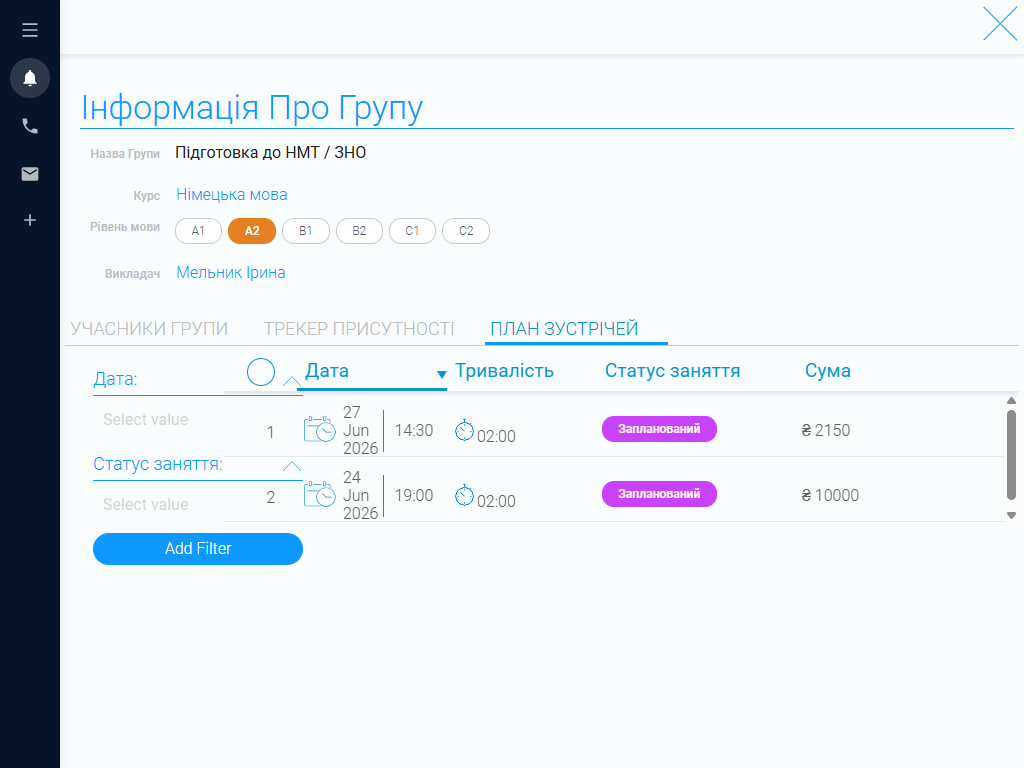Viewport: 1024px width, 768px height.
Task: Click stopwatch icon in the second row
Action: [464, 496]
